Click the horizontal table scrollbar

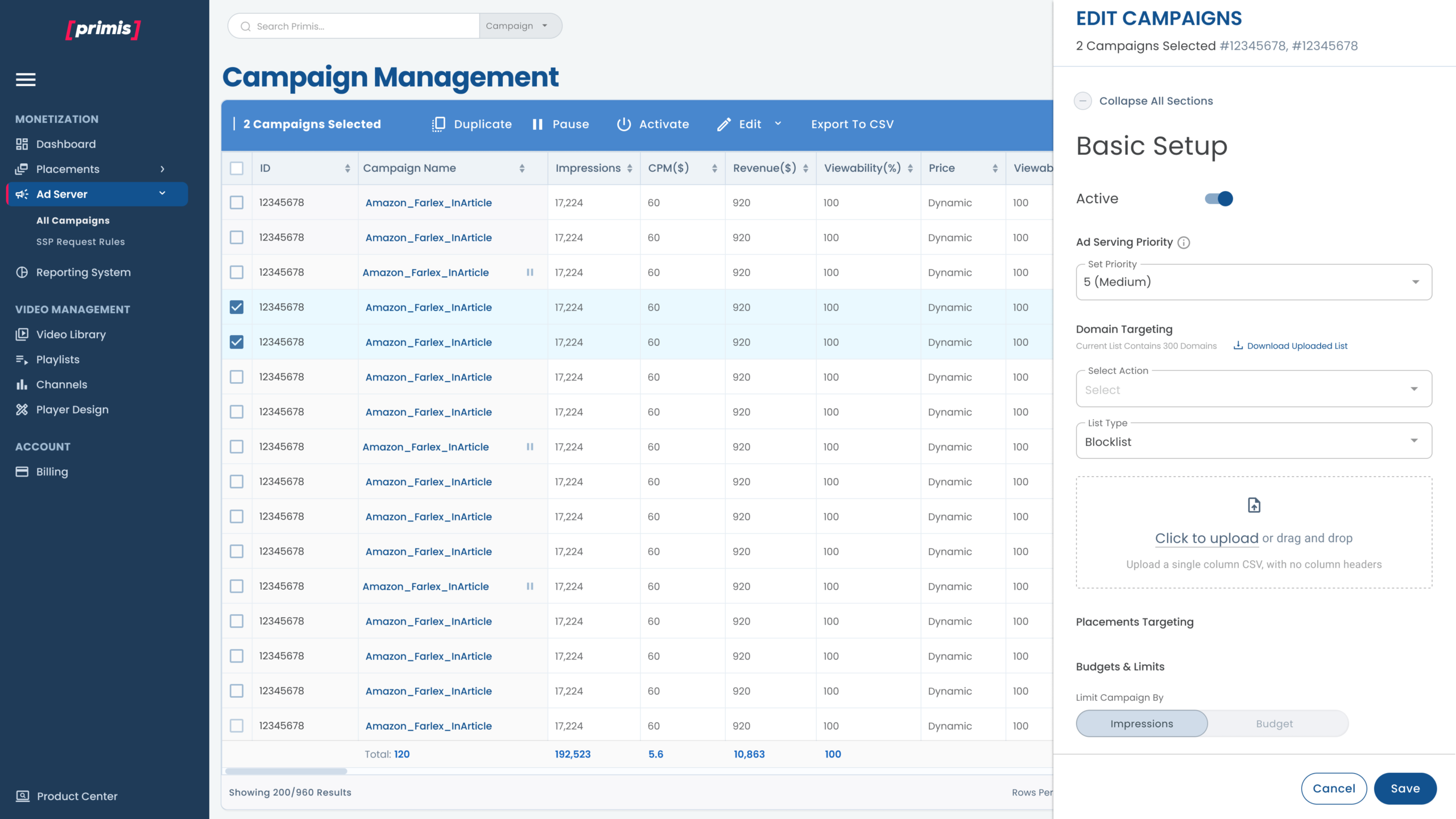286,771
